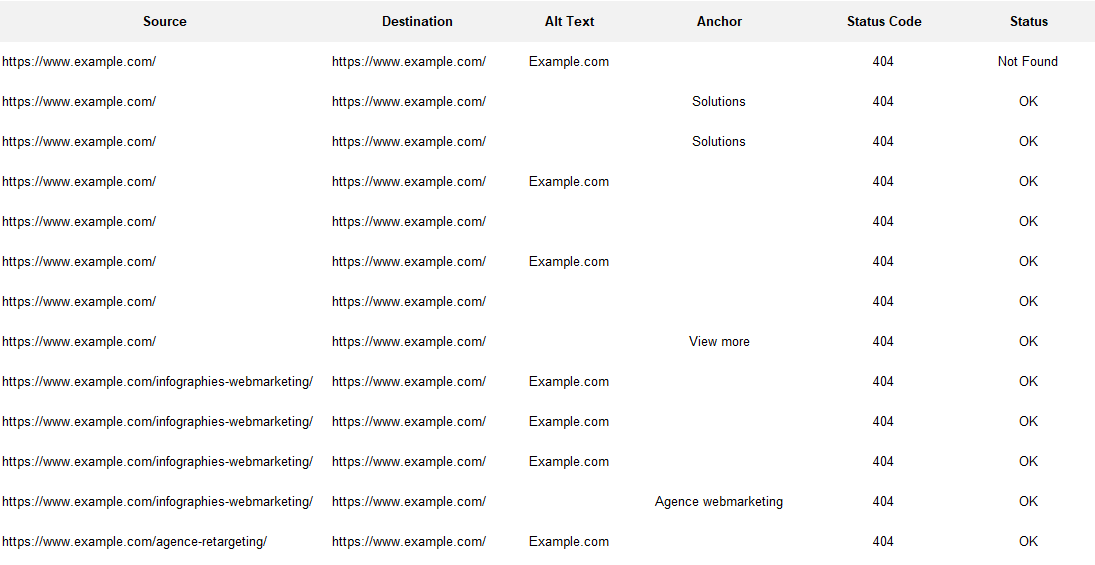Select the 404 code in the agence-retargeting row
The image size is (1095, 565).
pyautogui.click(x=883, y=541)
